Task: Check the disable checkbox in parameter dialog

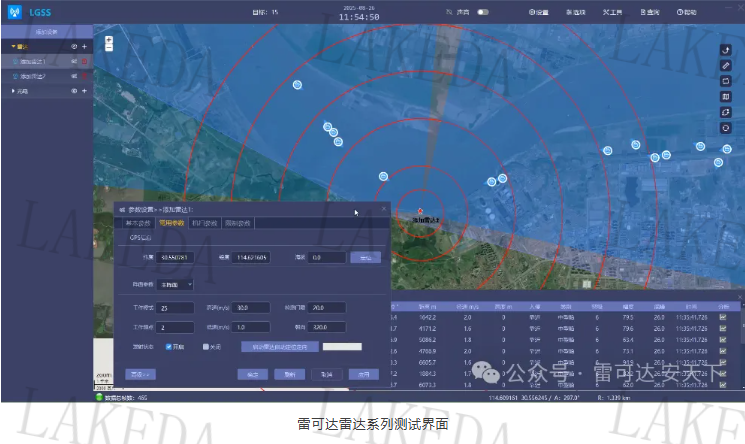Action: tap(206, 347)
